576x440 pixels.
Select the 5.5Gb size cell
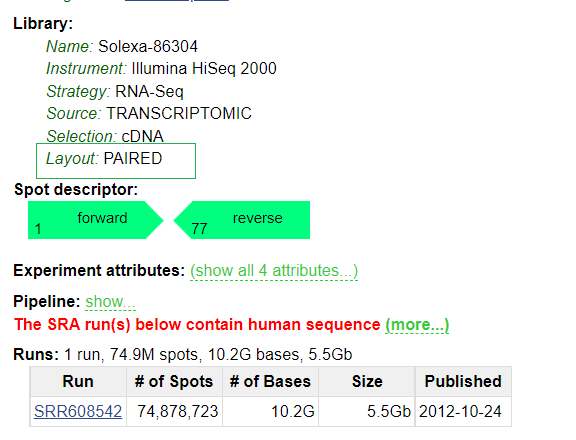[367, 411]
